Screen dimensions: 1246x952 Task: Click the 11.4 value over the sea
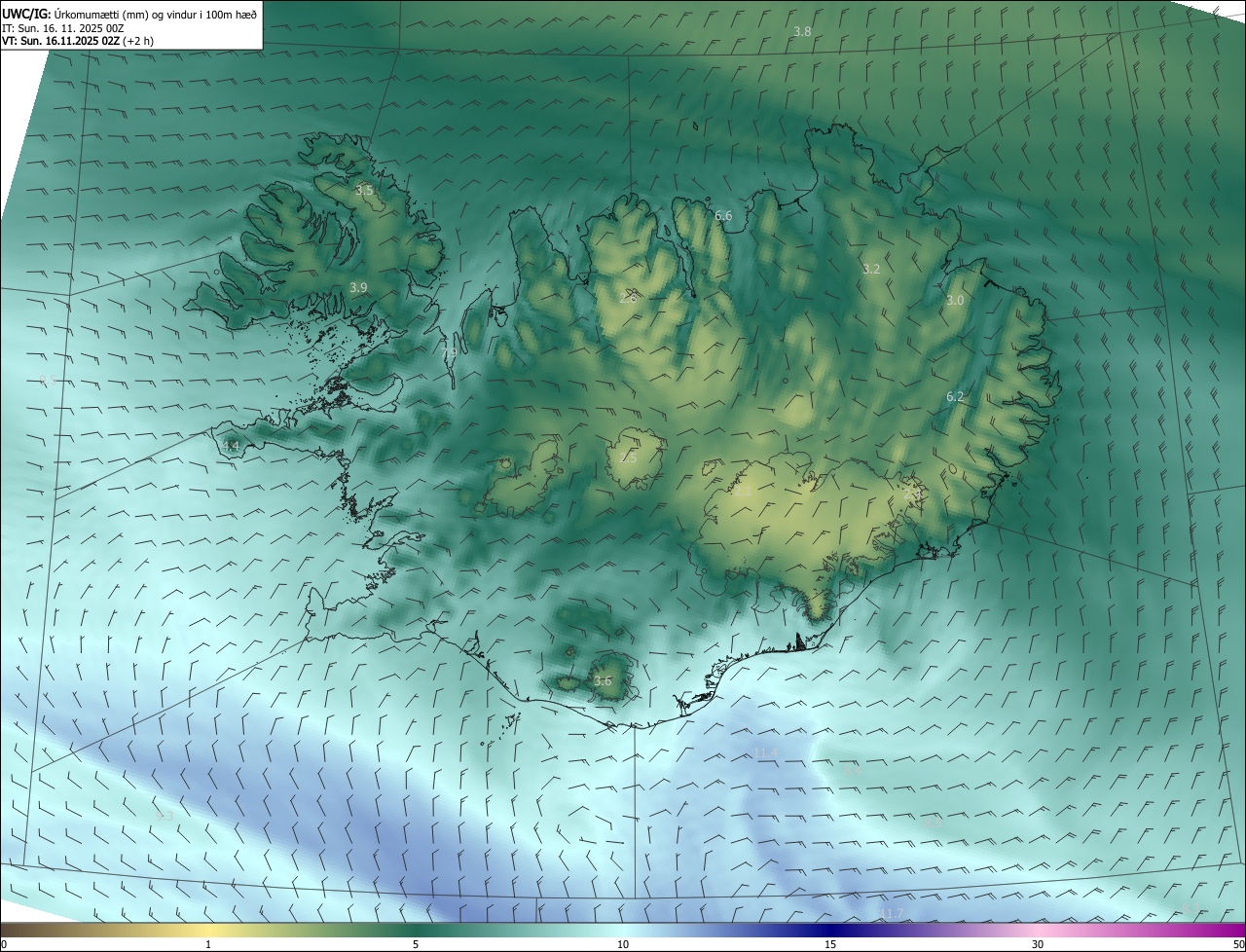pyautogui.click(x=766, y=754)
